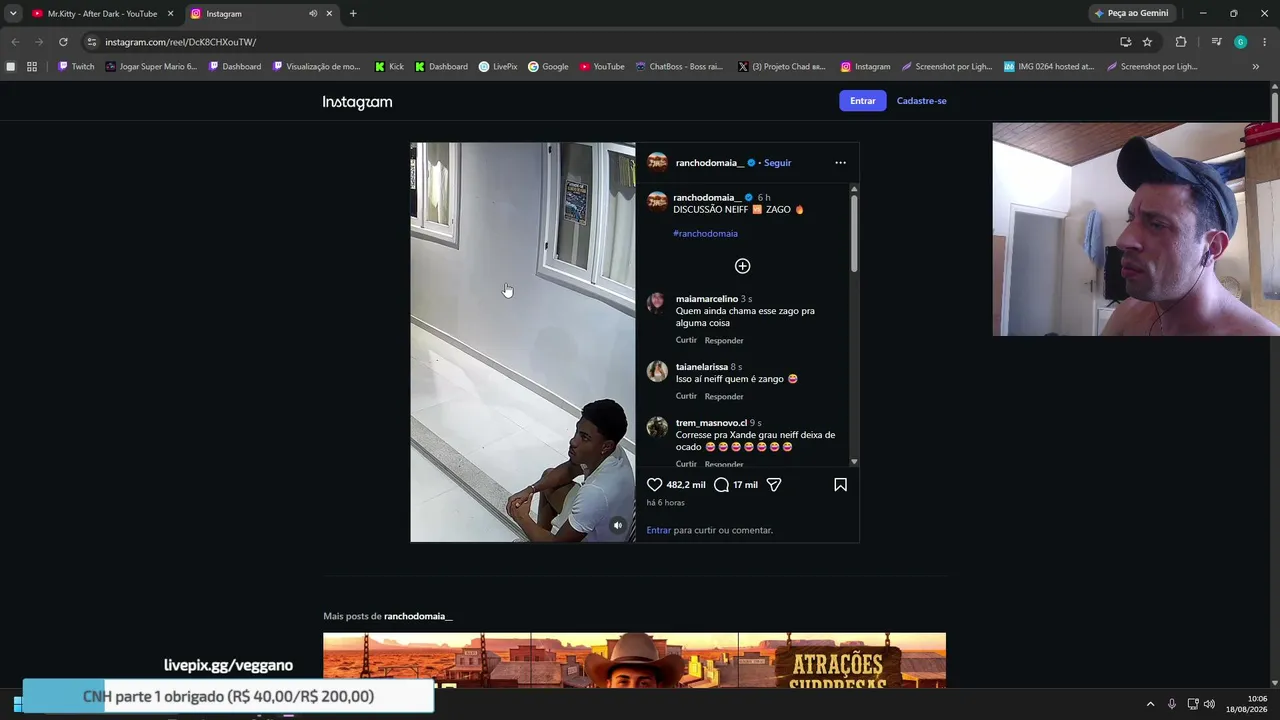This screenshot has height=720, width=1280.
Task: Open the media controls icon in toolbar
Action: point(1216,42)
